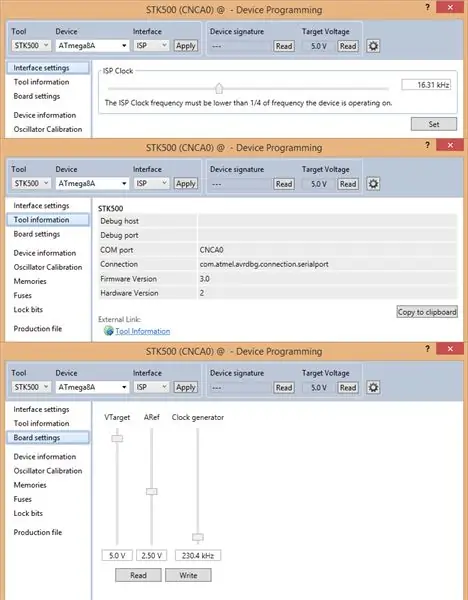Click gear icon in the Board settings window

[373, 387]
